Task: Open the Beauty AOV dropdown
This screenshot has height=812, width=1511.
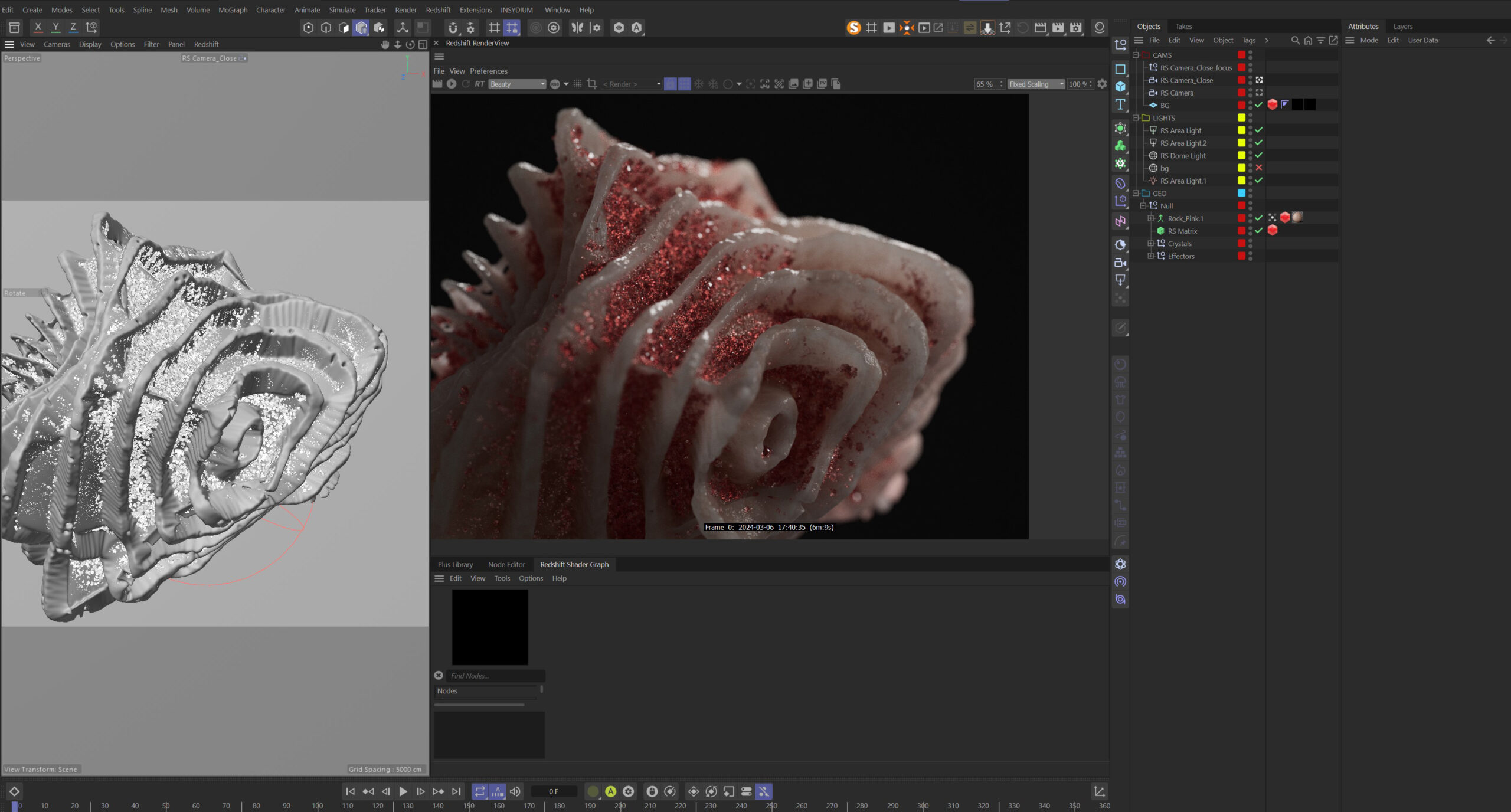Action: point(518,84)
